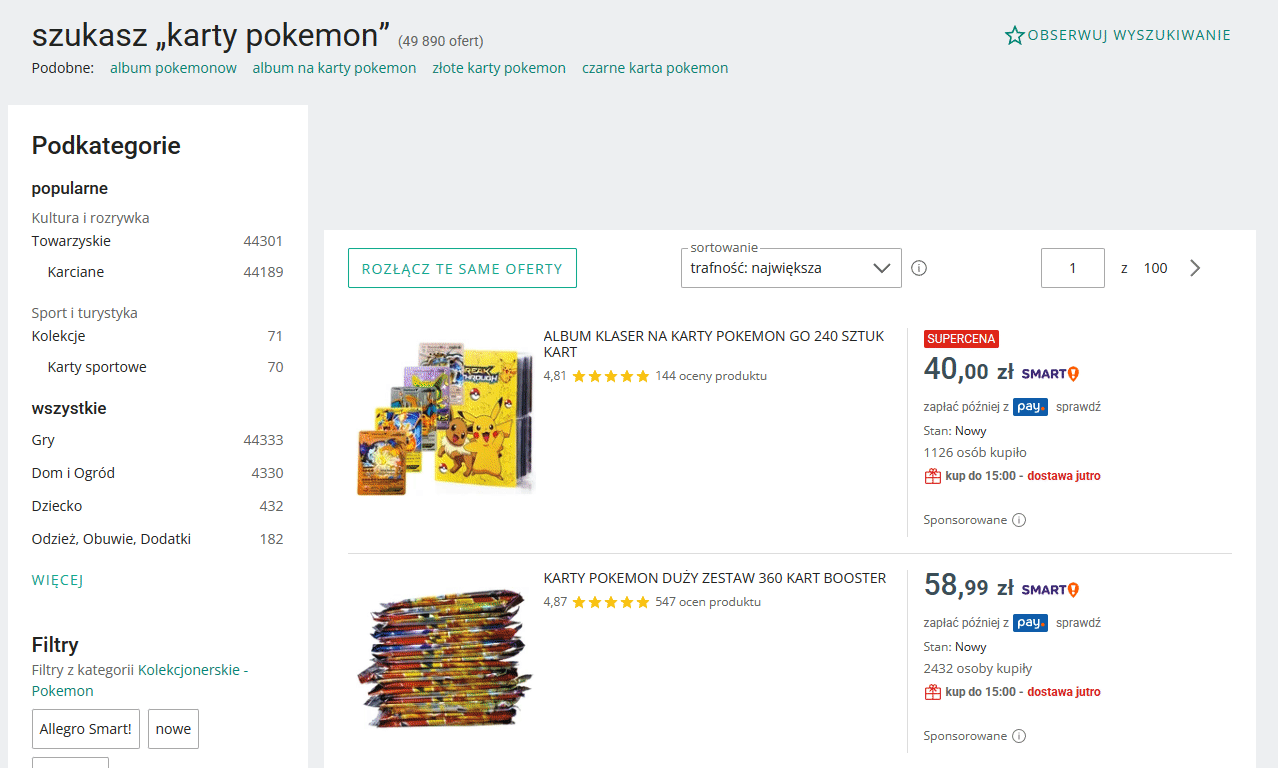Click the sorting info icon
The image size is (1278, 768).
click(919, 268)
